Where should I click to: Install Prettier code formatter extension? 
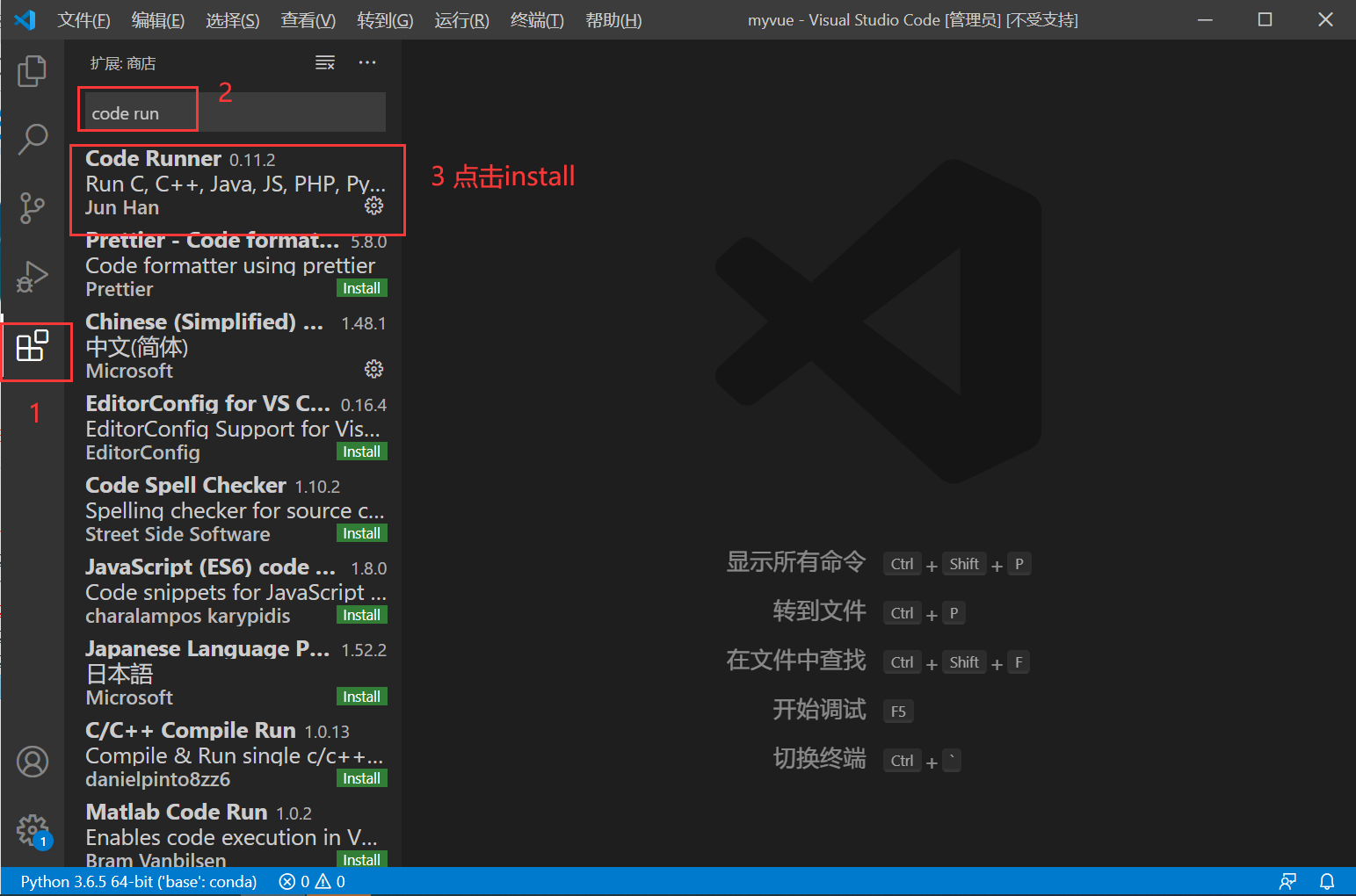point(362,288)
